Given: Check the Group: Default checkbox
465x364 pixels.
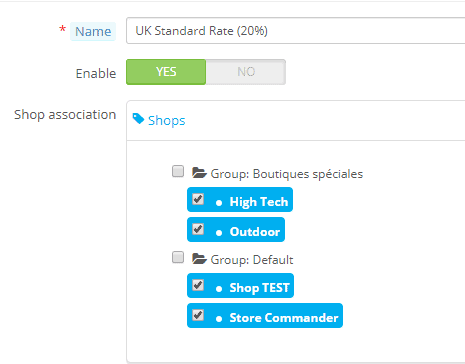Looking at the screenshot, I should (178, 257).
